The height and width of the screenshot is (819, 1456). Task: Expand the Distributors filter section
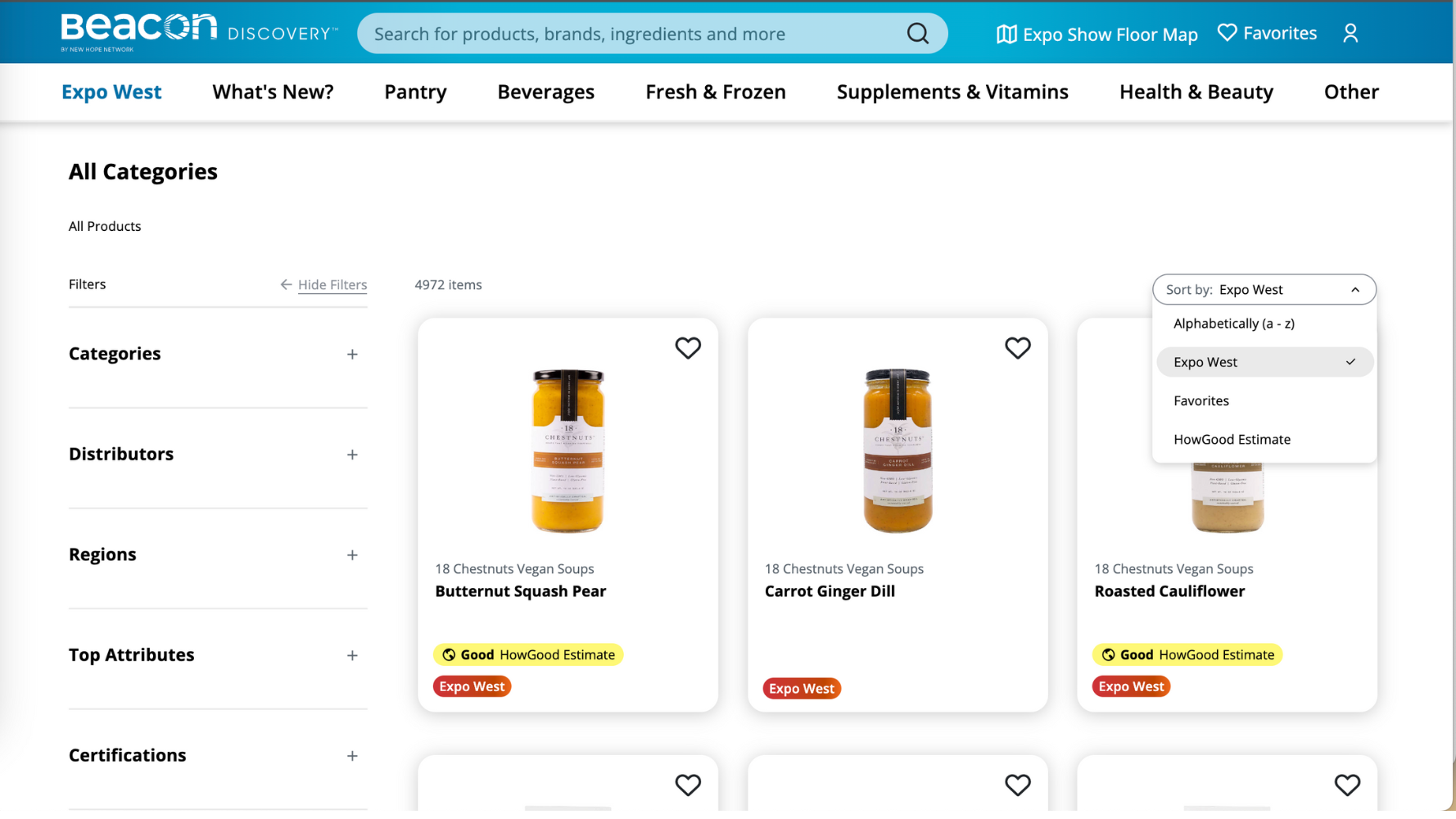[352, 455]
